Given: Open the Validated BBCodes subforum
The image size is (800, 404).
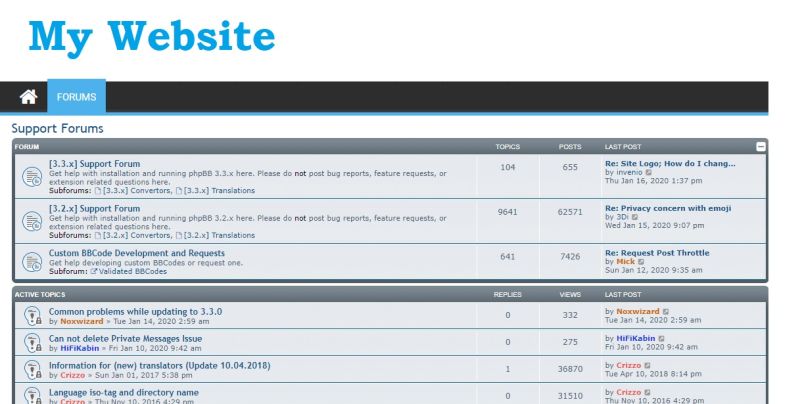Looking at the screenshot, I should (133, 271).
